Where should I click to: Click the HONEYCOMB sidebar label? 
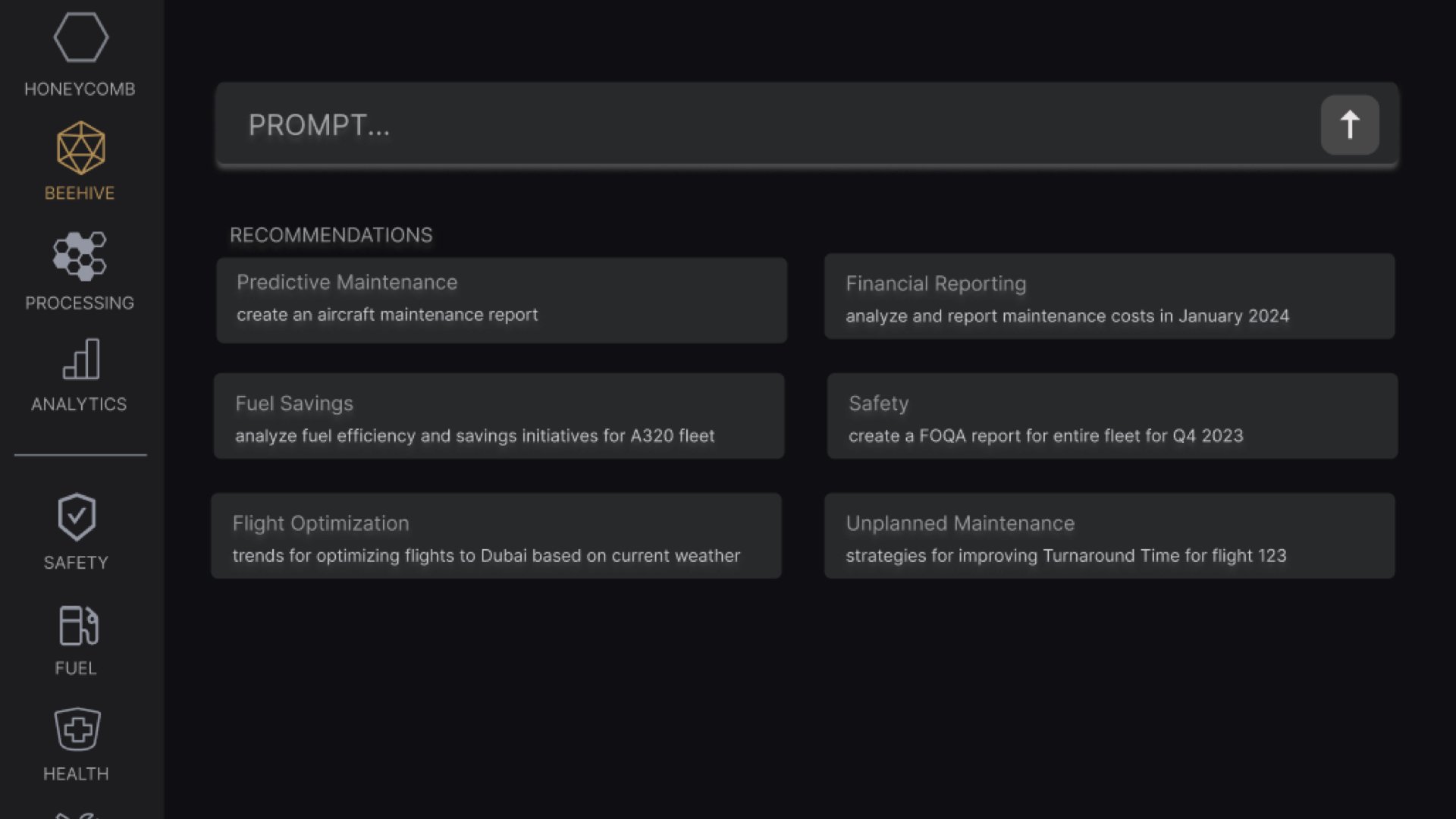pos(80,89)
